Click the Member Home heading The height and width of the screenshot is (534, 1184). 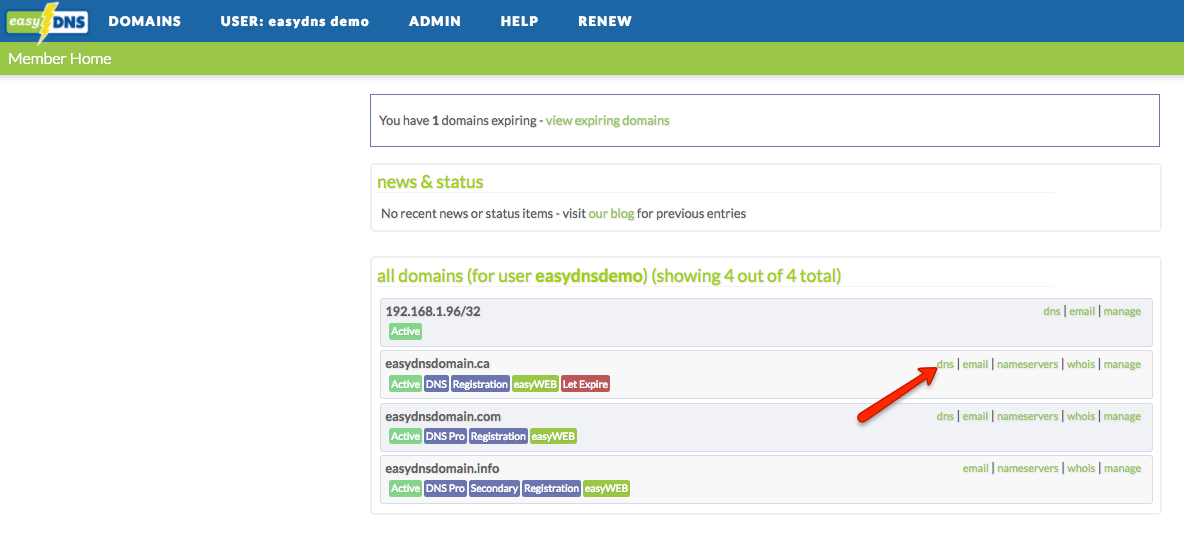click(60, 58)
